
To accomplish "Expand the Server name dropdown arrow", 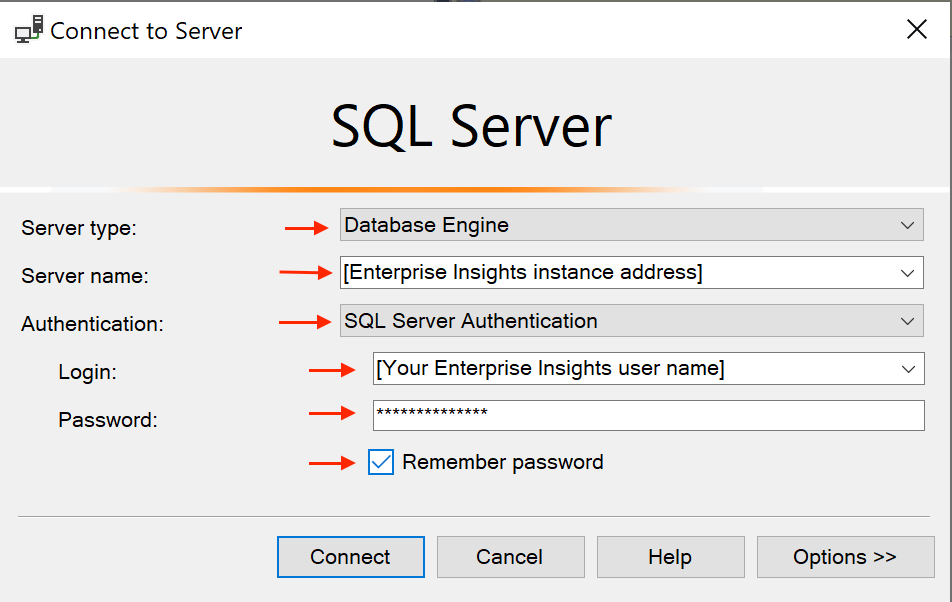I will (907, 272).
